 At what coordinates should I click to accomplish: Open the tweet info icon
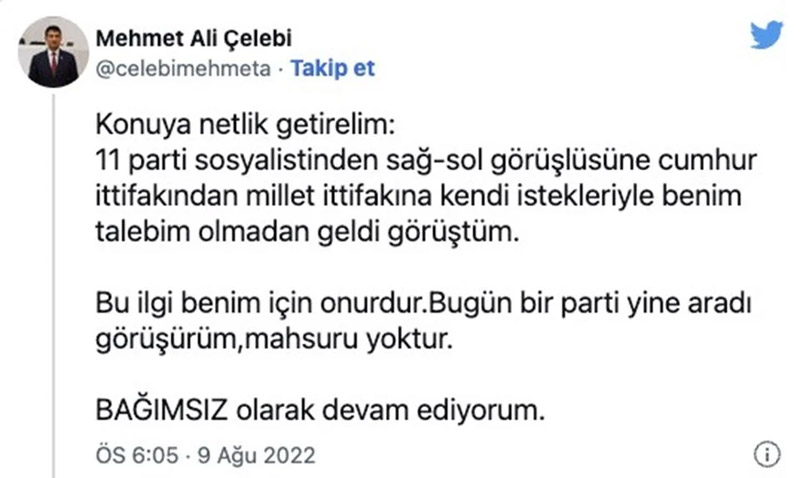click(767, 454)
